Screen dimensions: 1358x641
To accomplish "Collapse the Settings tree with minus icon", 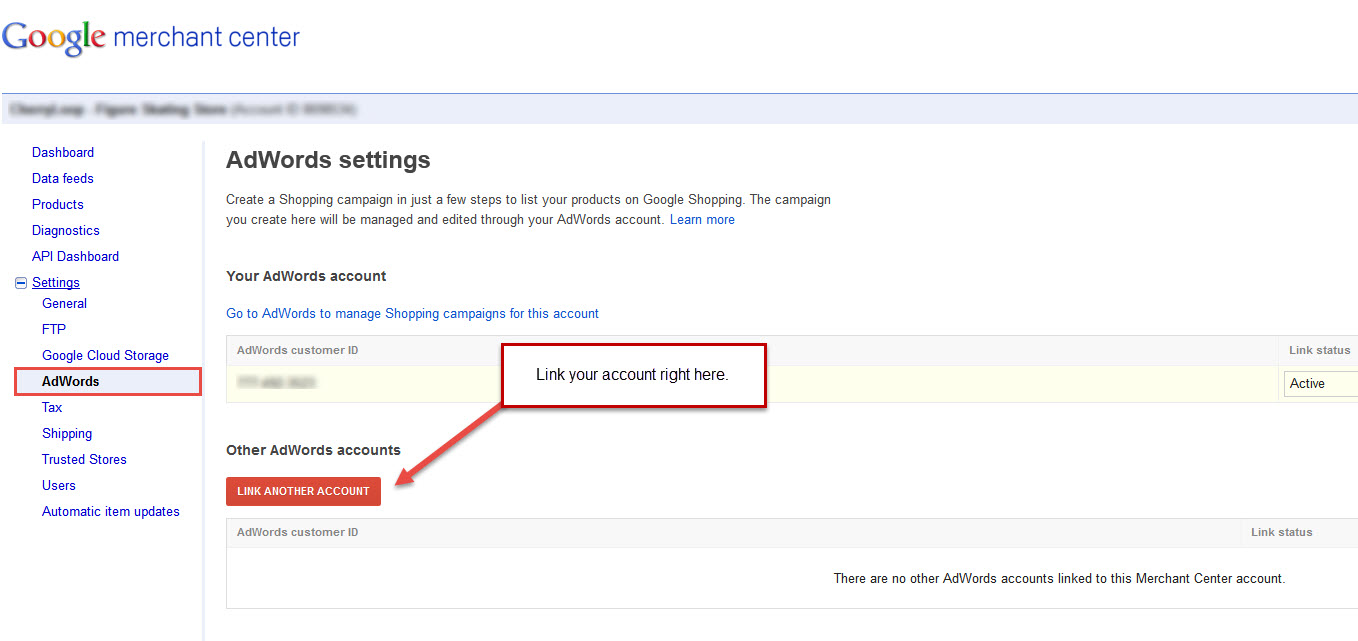I will coord(21,283).
